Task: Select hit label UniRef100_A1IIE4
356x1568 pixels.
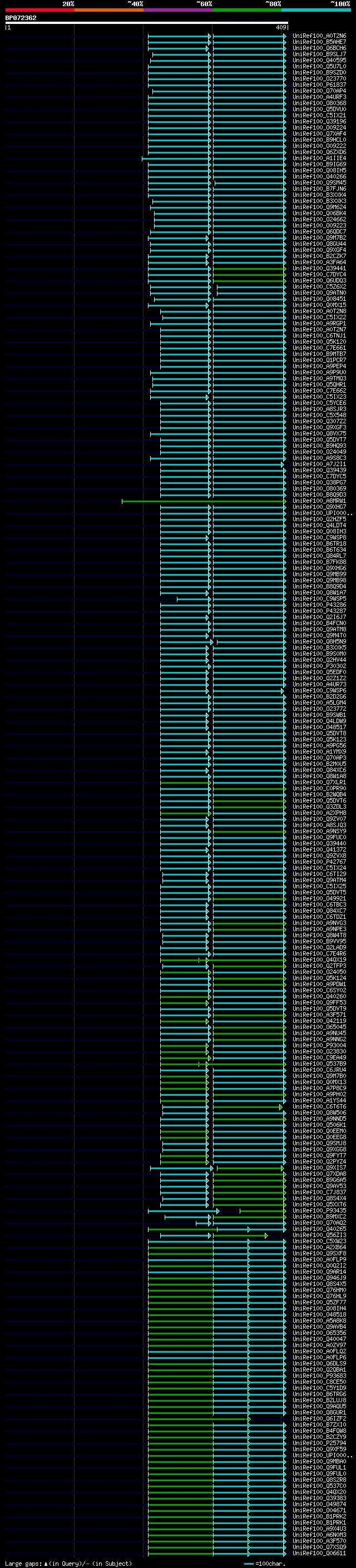Action: pyautogui.click(x=319, y=159)
